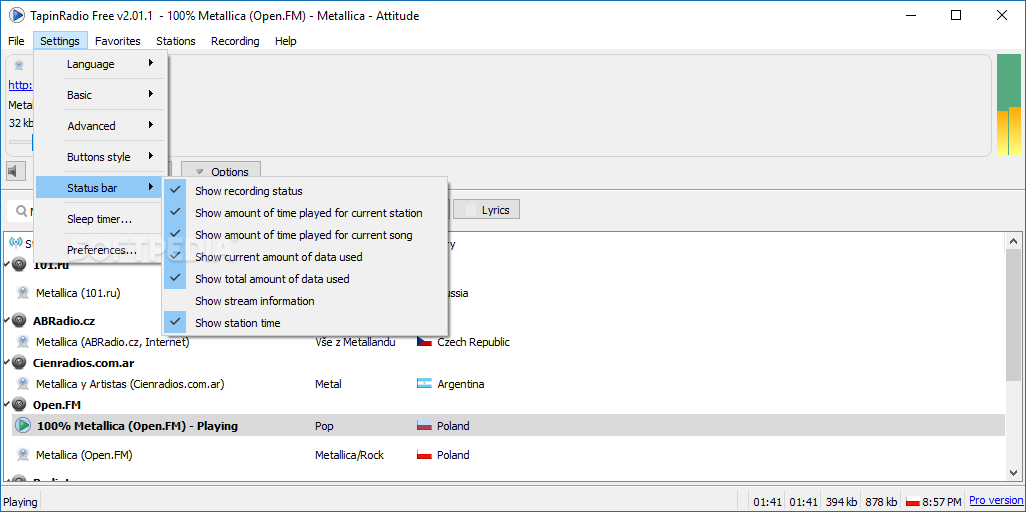Click 394 kb data field in status bar
The width and height of the screenshot is (1026, 512).
point(841,502)
